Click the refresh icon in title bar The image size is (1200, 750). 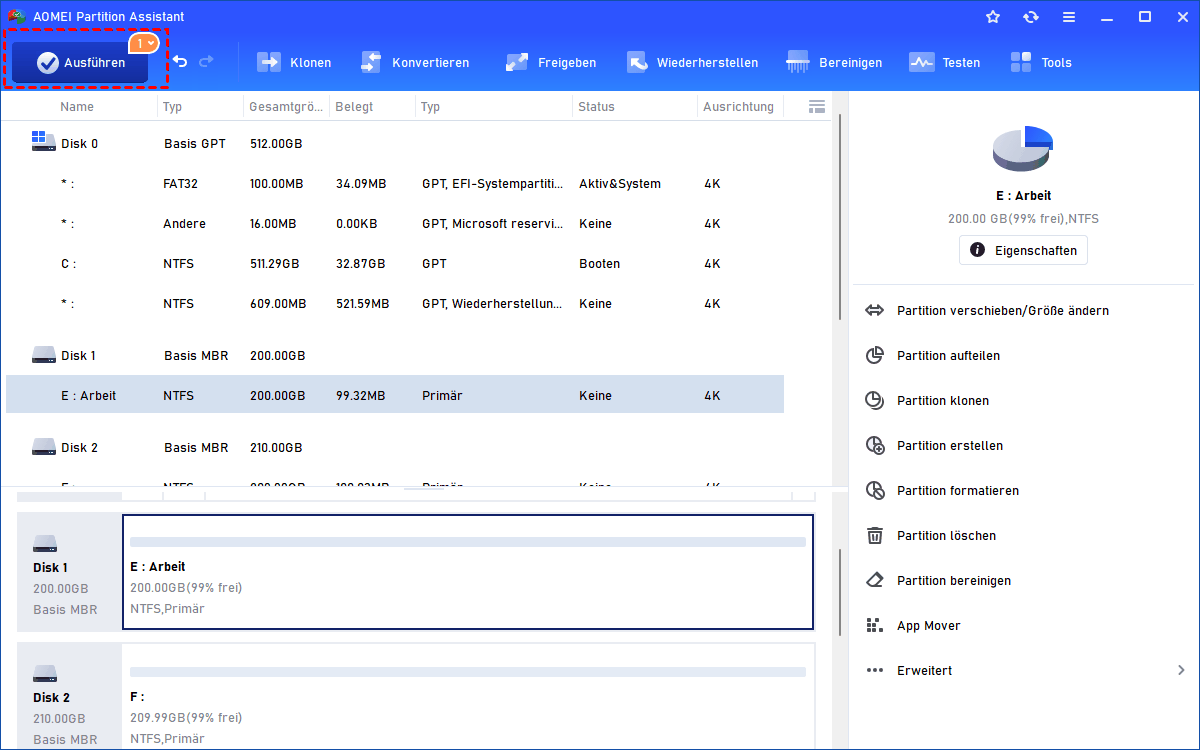coord(1031,17)
